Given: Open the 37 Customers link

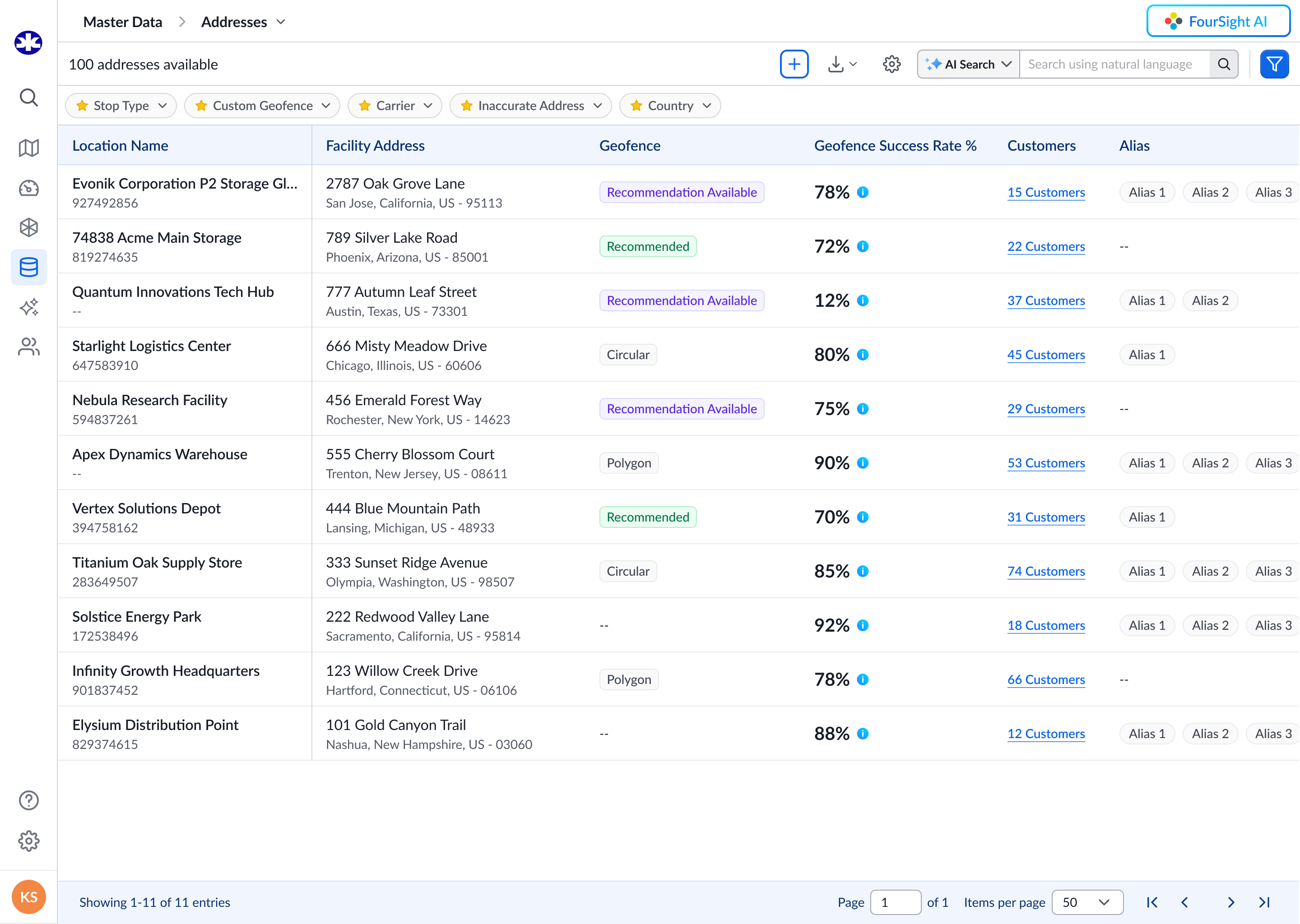Looking at the screenshot, I should point(1046,300).
